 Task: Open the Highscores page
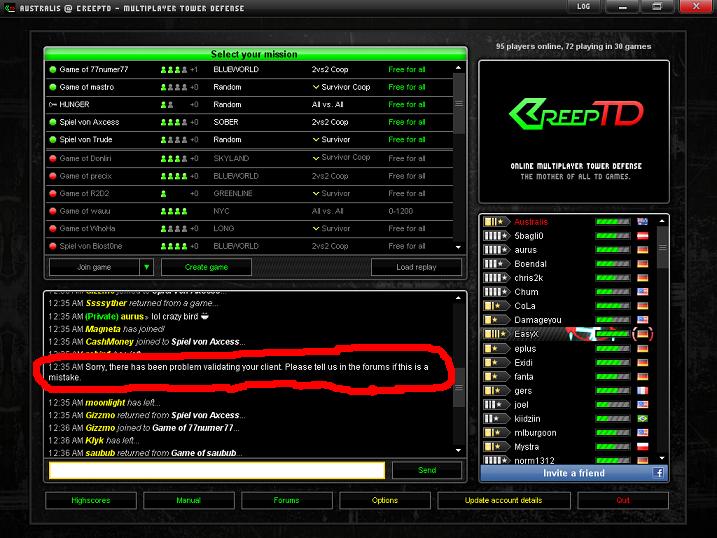(x=91, y=501)
